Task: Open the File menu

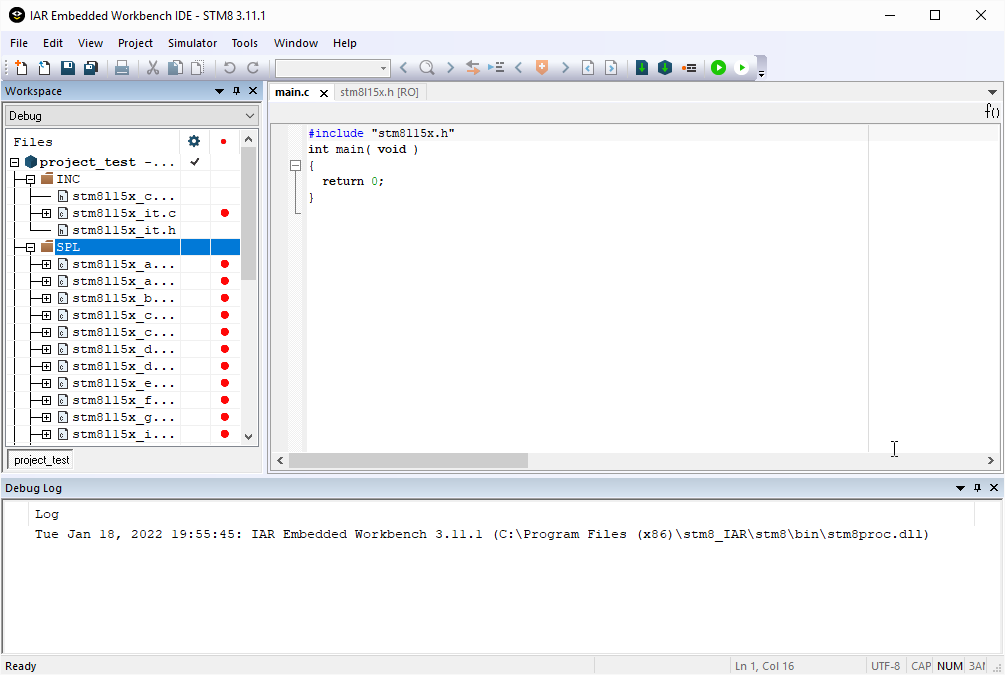Action: (x=19, y=43)
